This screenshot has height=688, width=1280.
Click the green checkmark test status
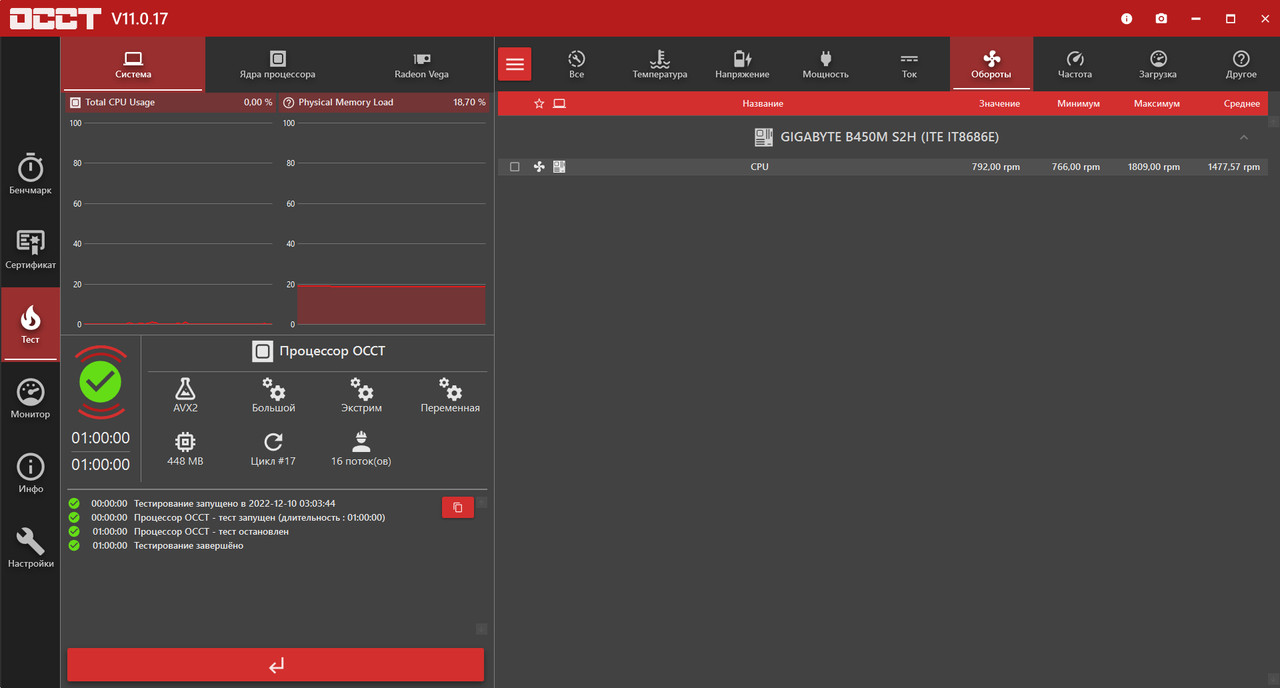100,381
